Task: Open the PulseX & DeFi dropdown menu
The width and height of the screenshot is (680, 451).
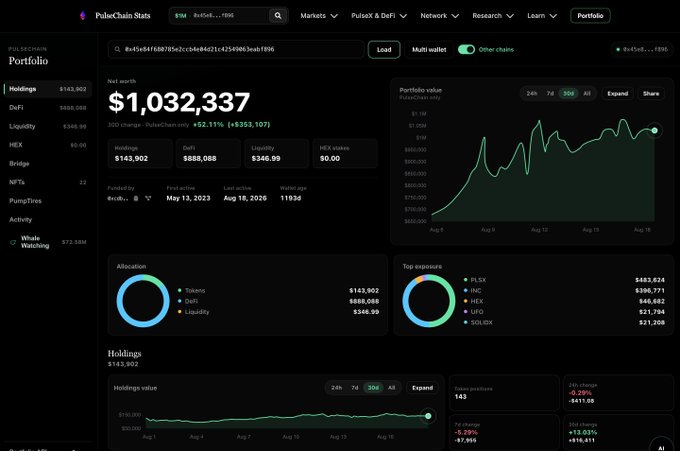Action: [x=379, y=16]
